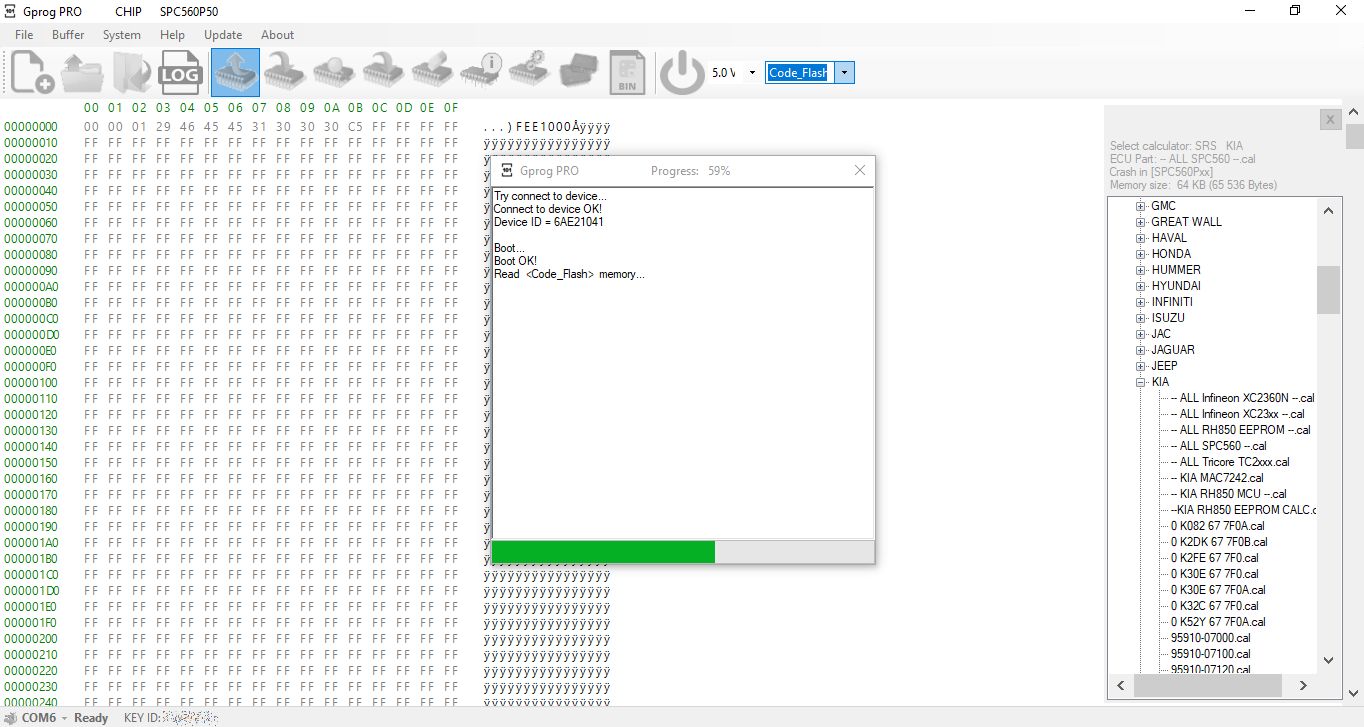Click the tree list vertical scrollbar thumb

tap(1328, 290)
